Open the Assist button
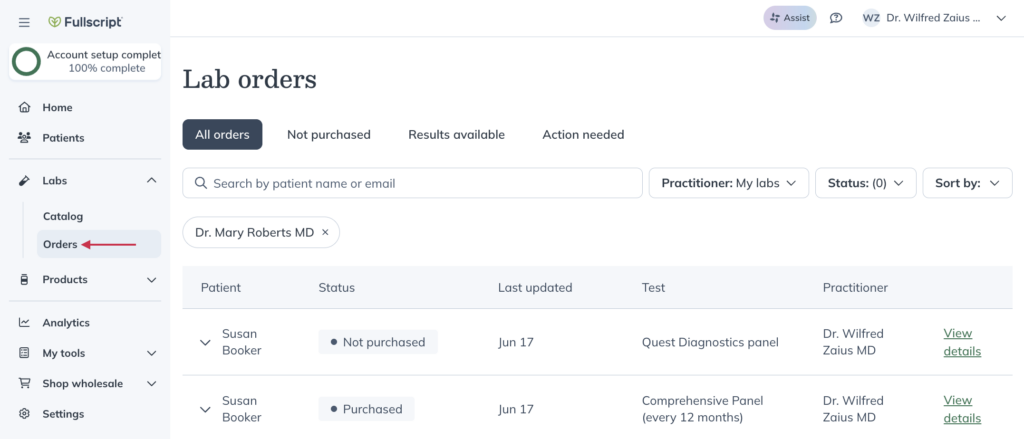1024x439 pixels. tap(790, 18)
